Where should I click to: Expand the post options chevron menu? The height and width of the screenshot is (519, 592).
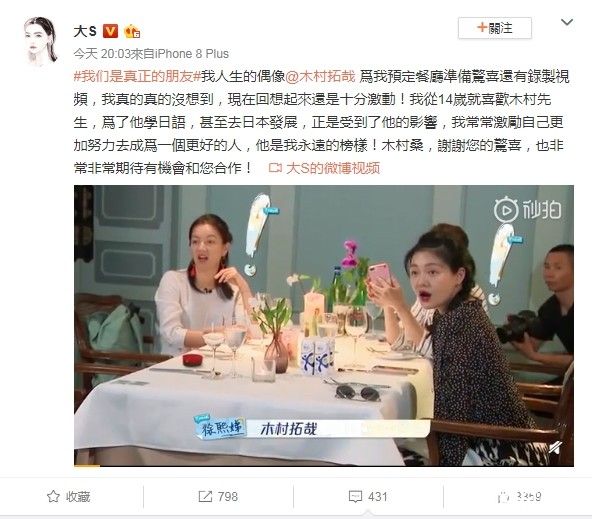567,23
